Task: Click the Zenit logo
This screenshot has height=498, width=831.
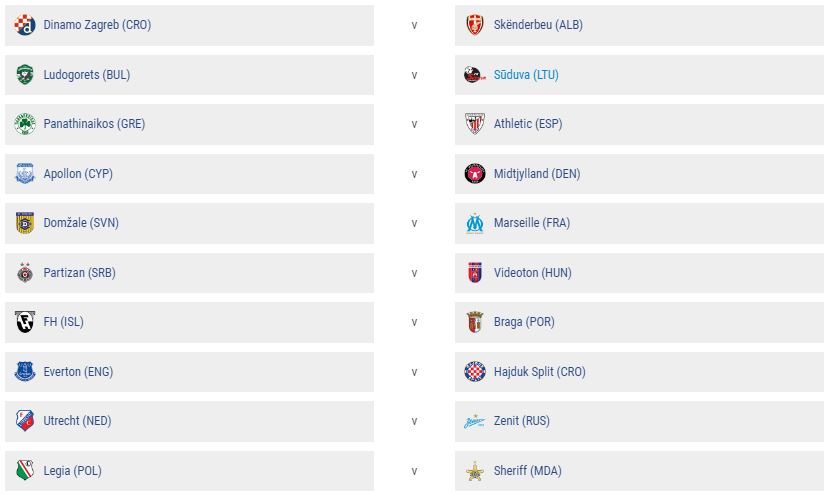Action: pyautogui.click(x=474, y=422)
